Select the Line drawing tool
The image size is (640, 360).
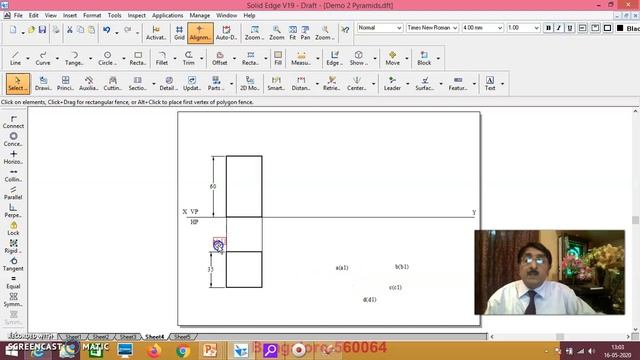tap(15, 58)
